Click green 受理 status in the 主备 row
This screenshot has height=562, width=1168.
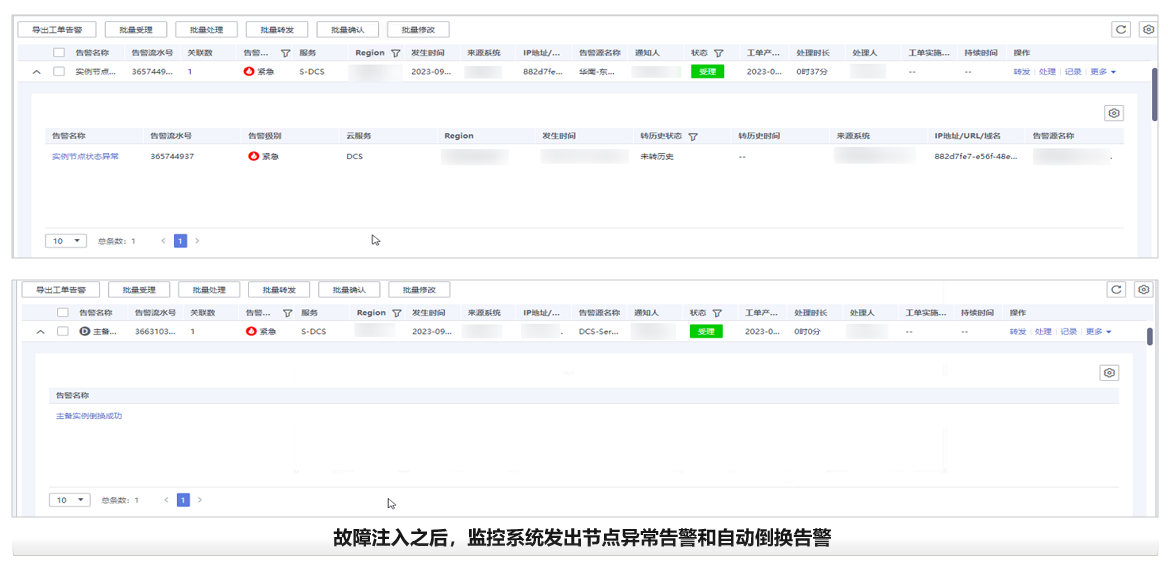point(706,331)
